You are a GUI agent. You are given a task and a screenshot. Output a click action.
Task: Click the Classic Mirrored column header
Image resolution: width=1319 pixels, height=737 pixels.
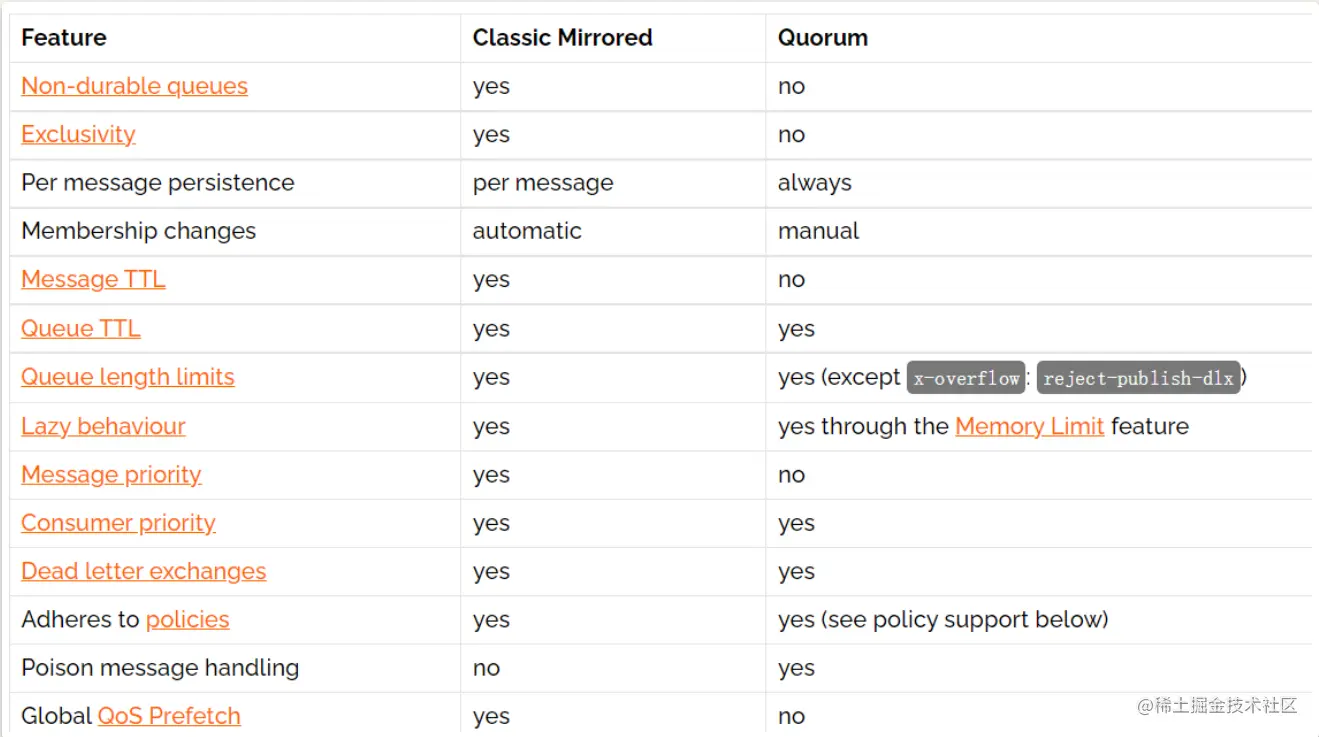click(x=562, y=38)
